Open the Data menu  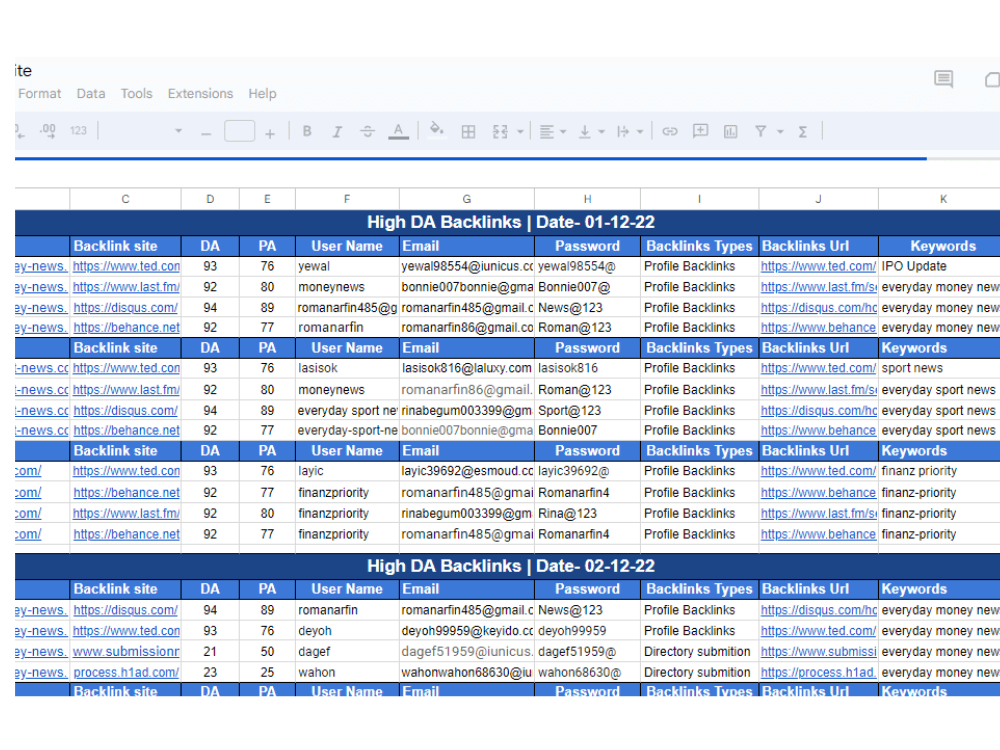91,93
